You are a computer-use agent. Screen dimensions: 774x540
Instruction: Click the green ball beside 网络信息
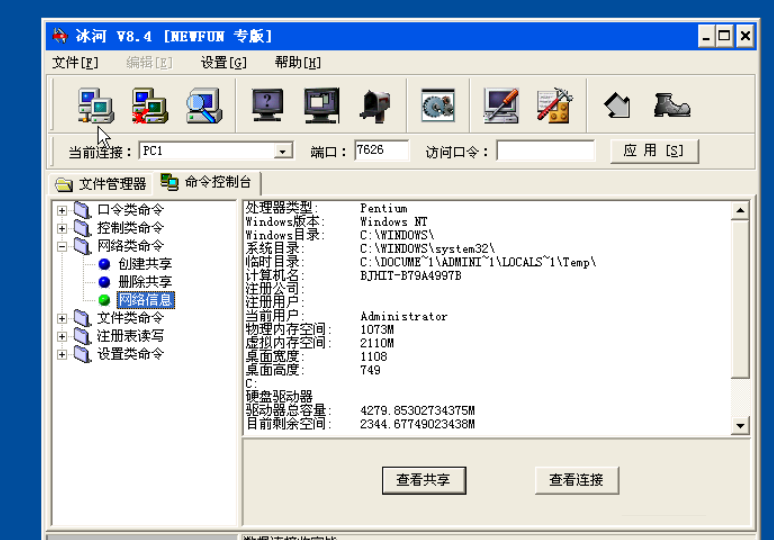(104, 300)
